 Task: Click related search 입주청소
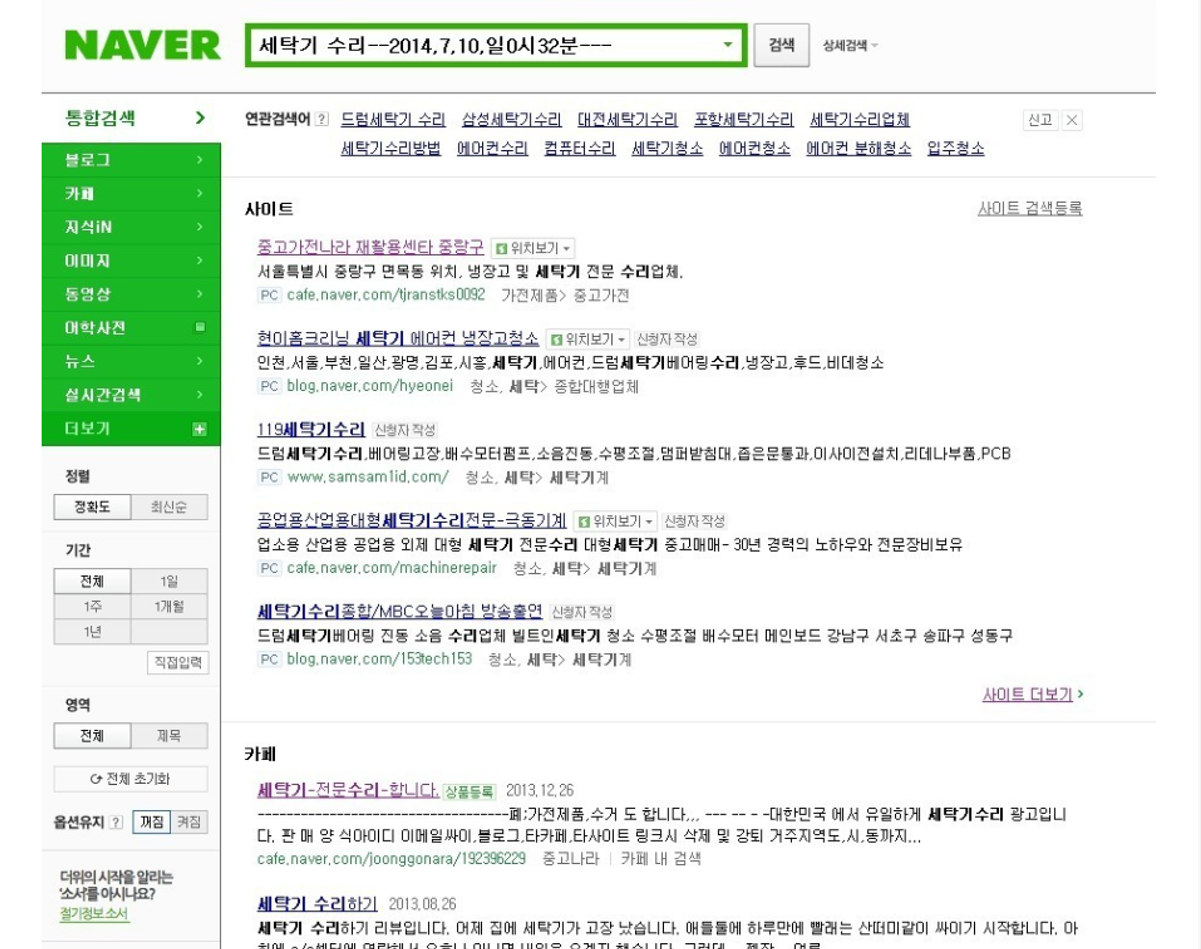pyautogui.click(x=956, y=148)
